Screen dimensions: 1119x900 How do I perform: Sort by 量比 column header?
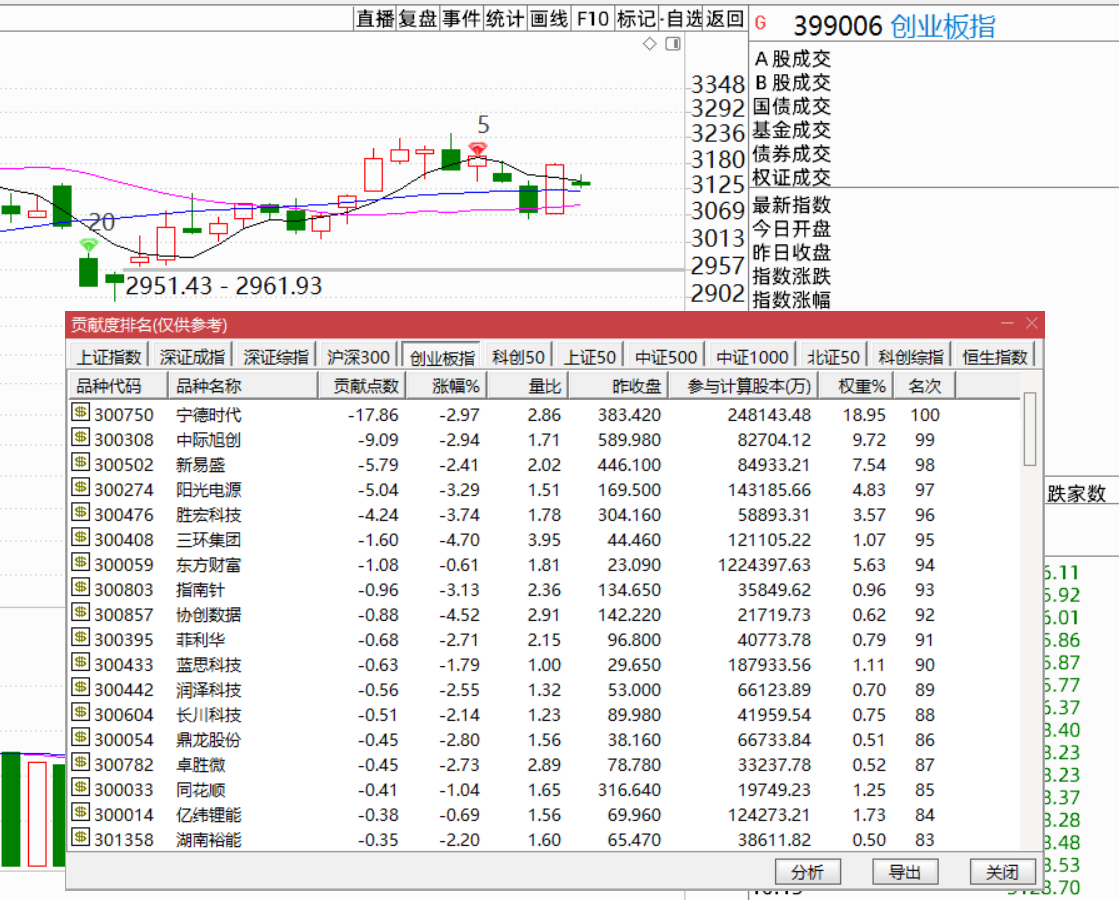[x=528, y=385]
